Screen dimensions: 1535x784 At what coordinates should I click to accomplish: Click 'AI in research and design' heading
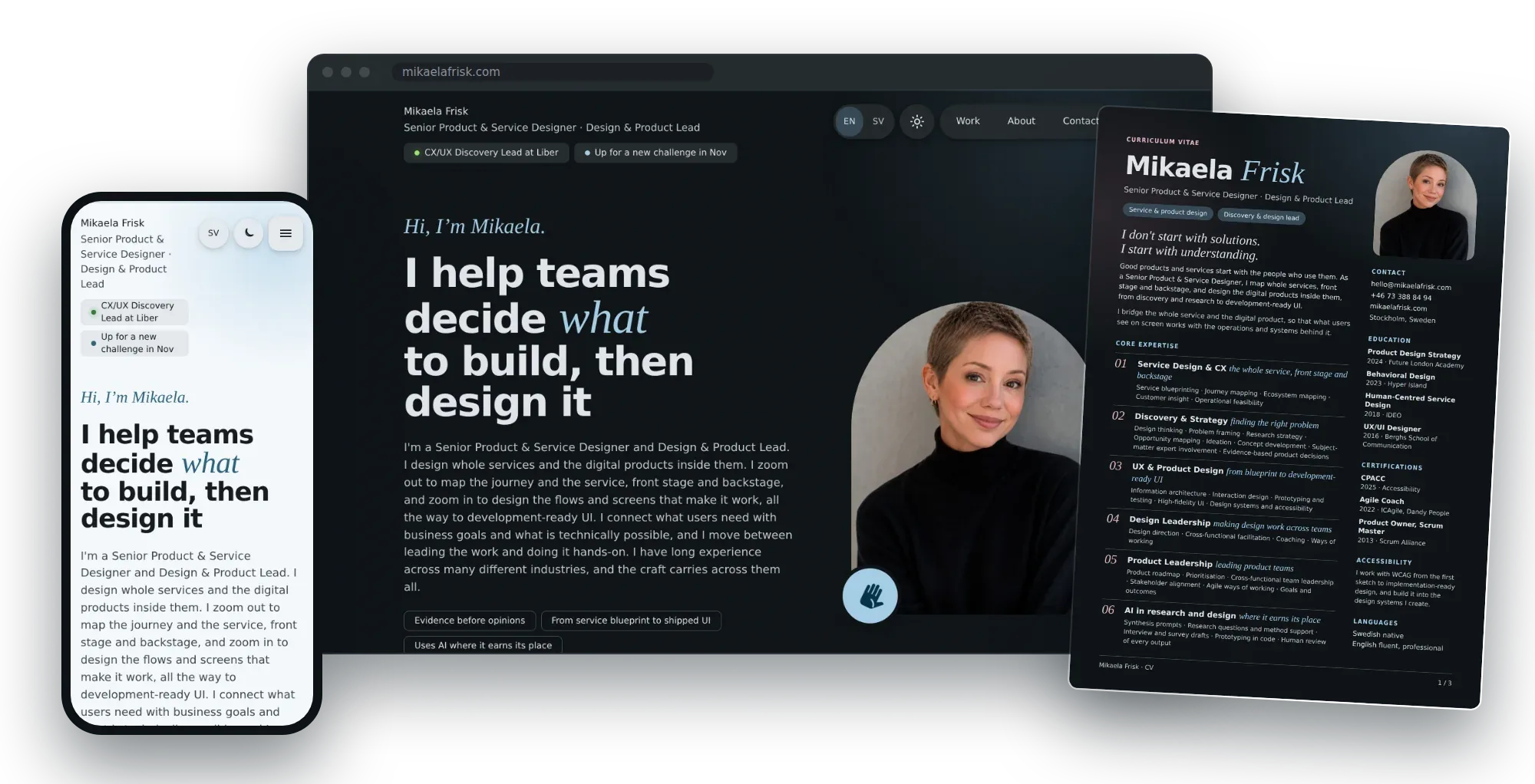point(1180,613)
